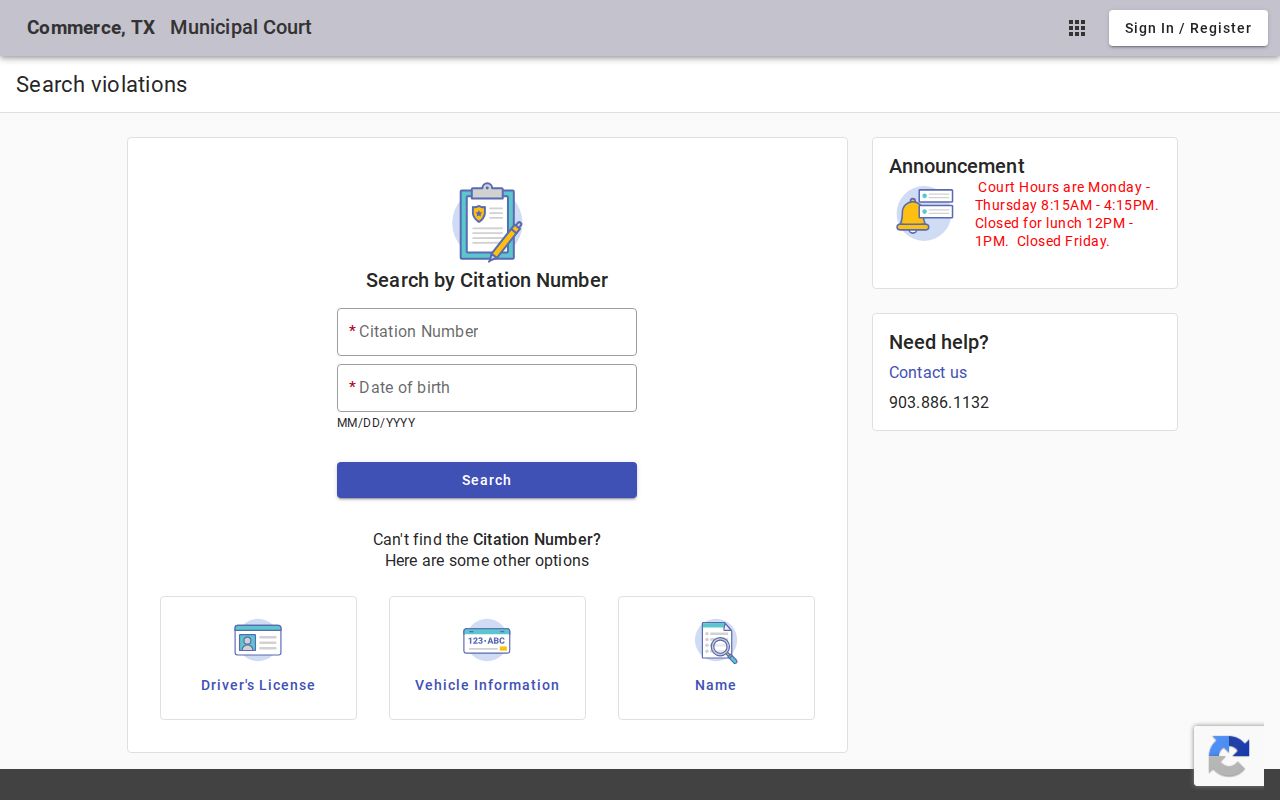Select the Vehicle Information search option

(487, 658)
